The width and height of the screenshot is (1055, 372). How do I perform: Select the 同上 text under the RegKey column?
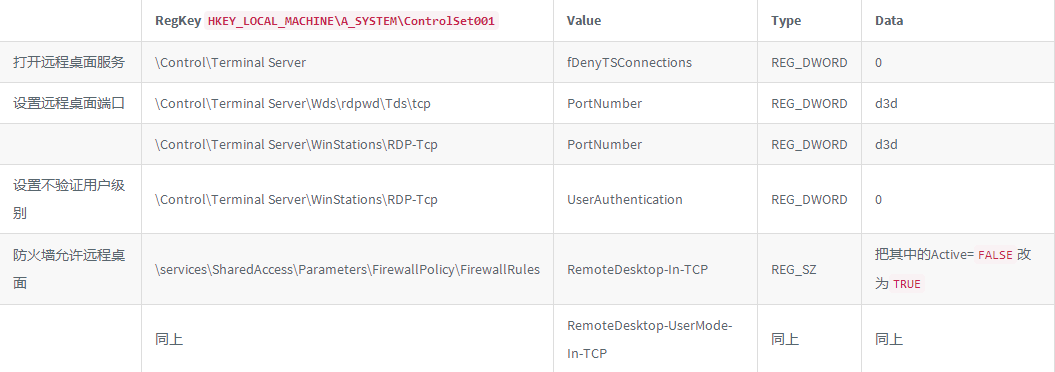168,340
